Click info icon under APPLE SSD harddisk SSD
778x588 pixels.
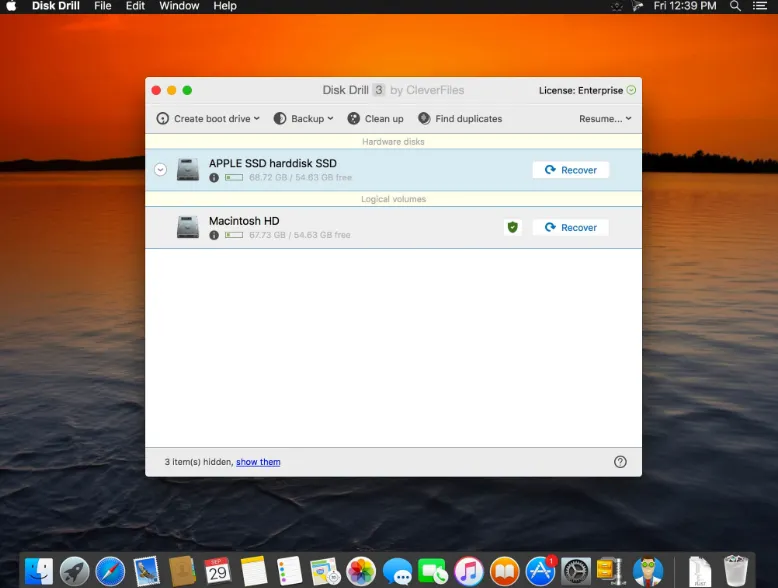point(214,178)
